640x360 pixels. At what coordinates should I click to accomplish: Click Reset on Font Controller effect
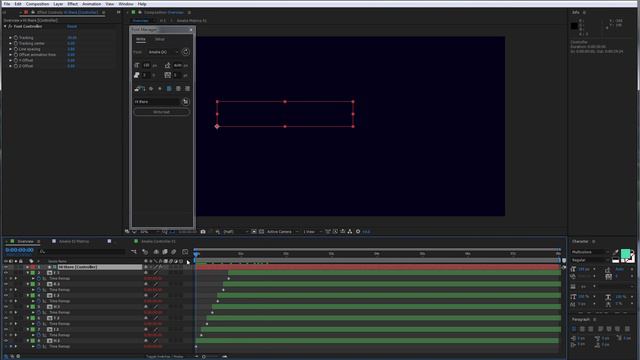72,27
